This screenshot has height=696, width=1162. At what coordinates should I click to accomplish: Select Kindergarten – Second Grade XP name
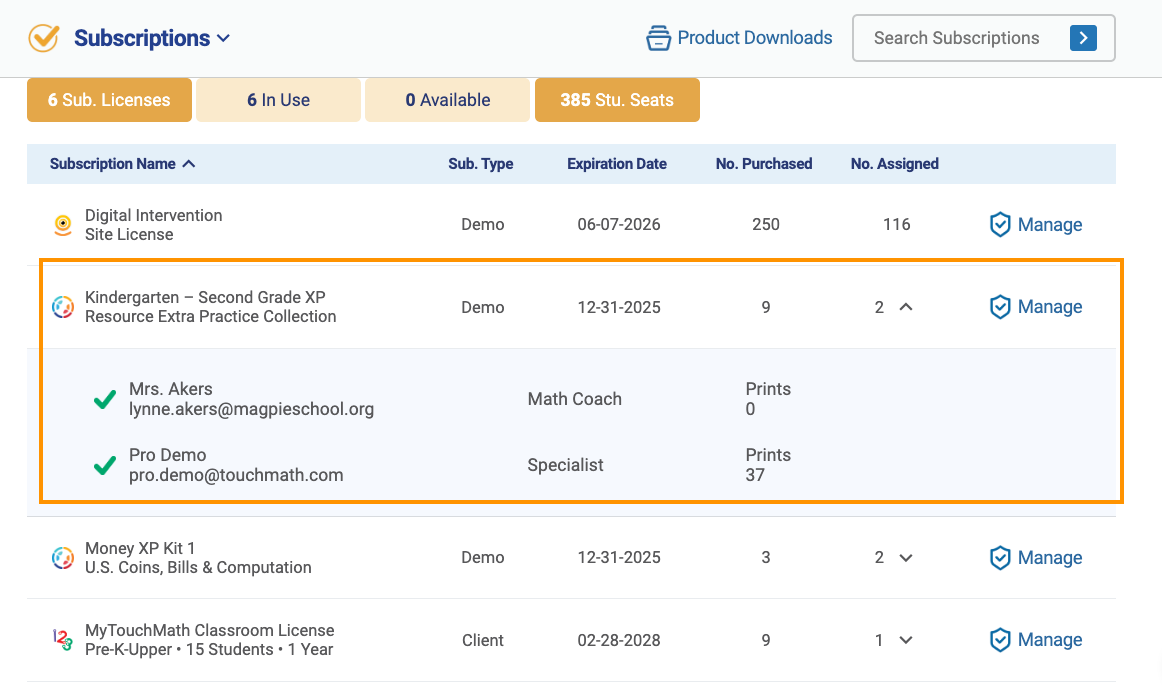click(205, 297)
